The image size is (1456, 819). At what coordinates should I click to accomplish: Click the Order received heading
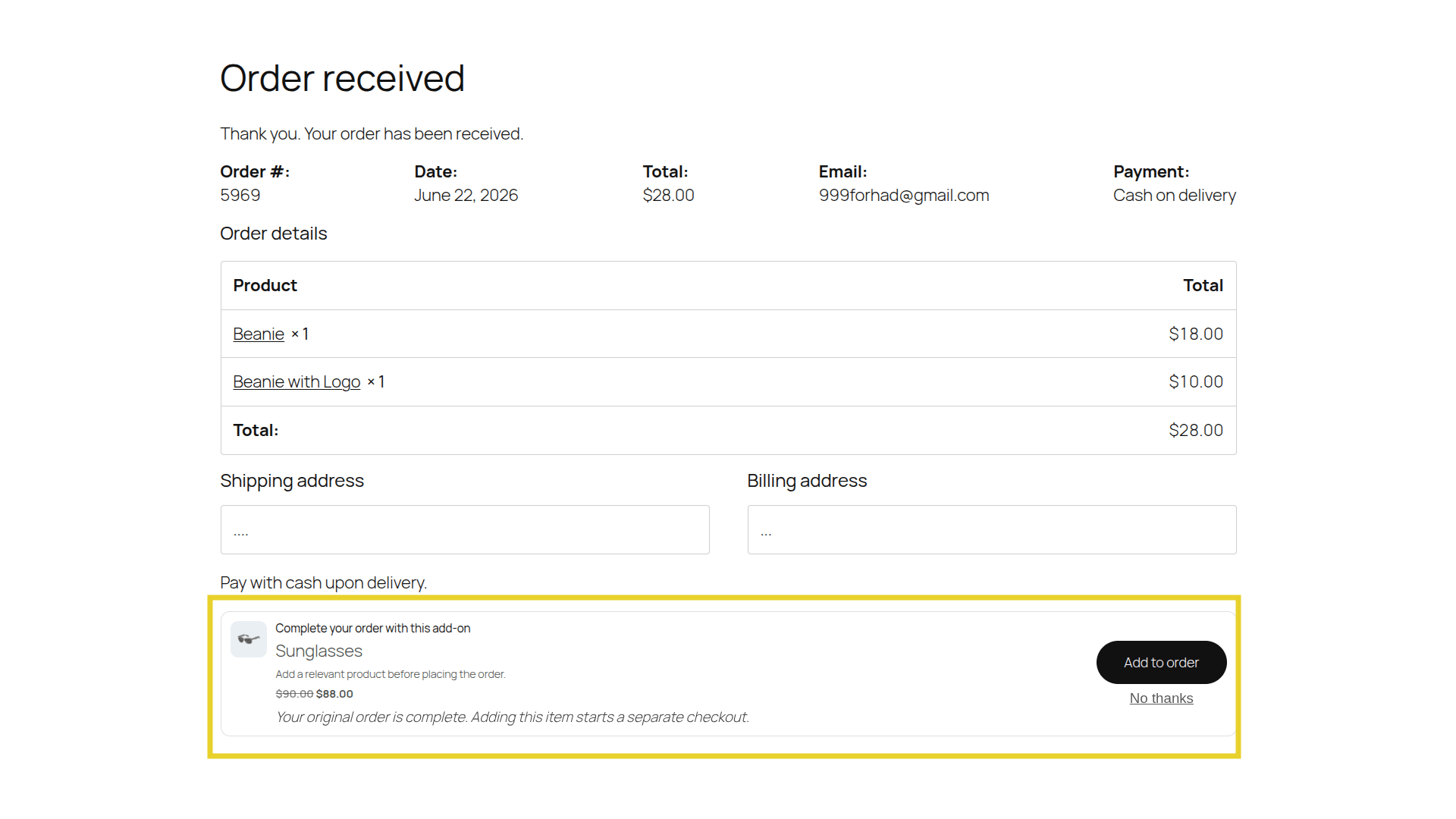(342, 78)
